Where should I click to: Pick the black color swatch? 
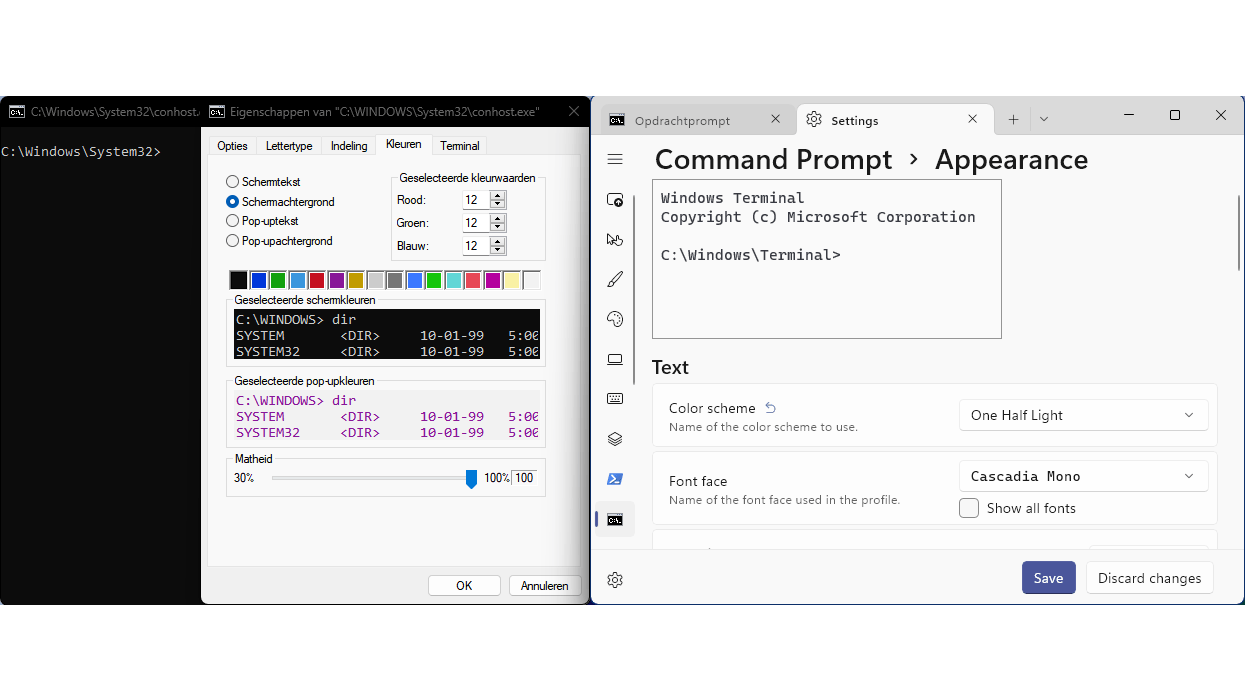[239, 280]
